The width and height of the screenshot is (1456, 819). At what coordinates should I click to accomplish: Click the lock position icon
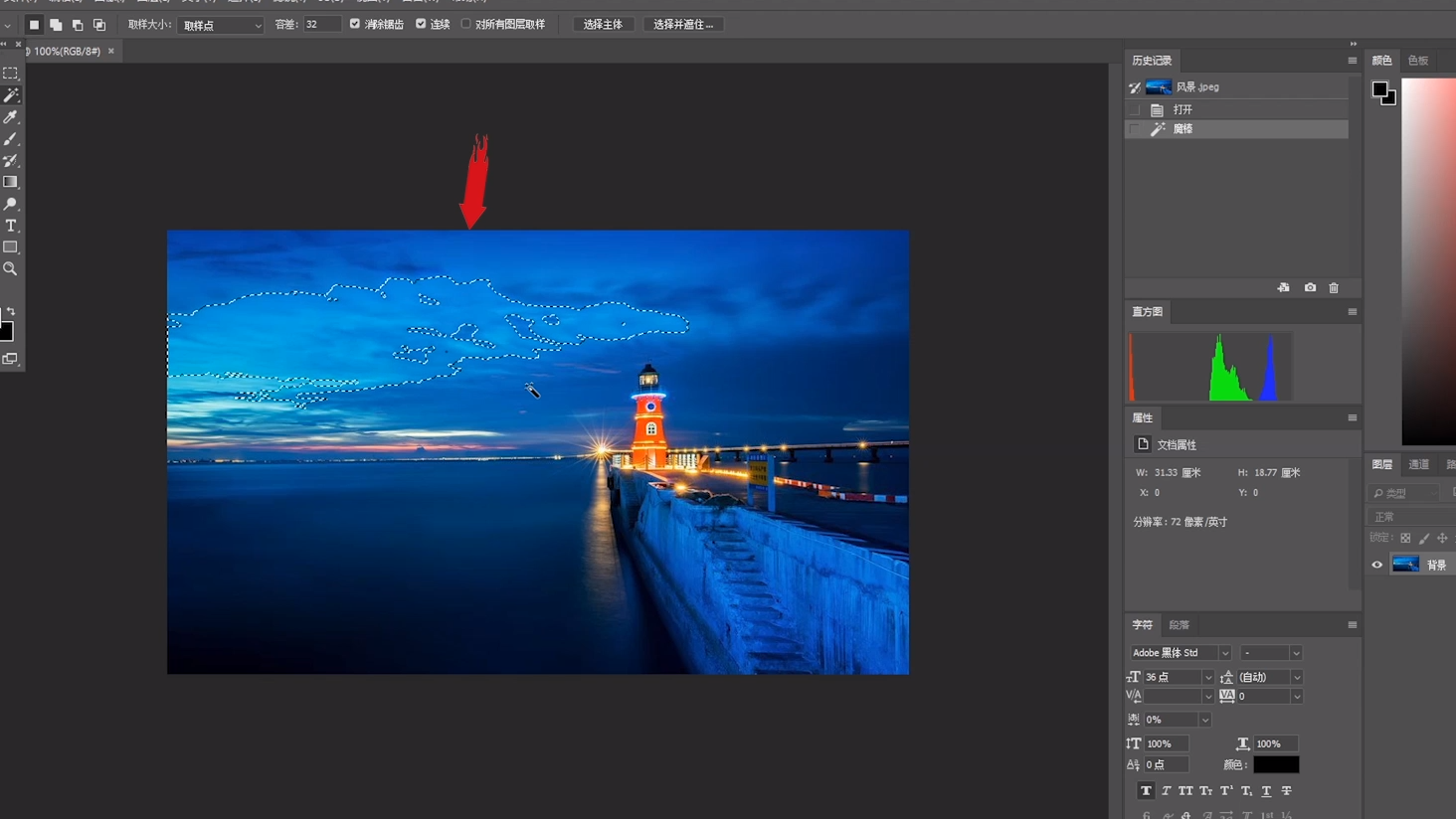coord(1442,538)
